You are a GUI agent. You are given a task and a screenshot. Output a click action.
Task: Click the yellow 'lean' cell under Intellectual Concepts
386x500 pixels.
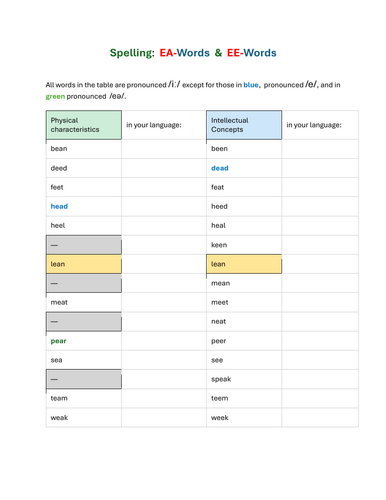244,264
